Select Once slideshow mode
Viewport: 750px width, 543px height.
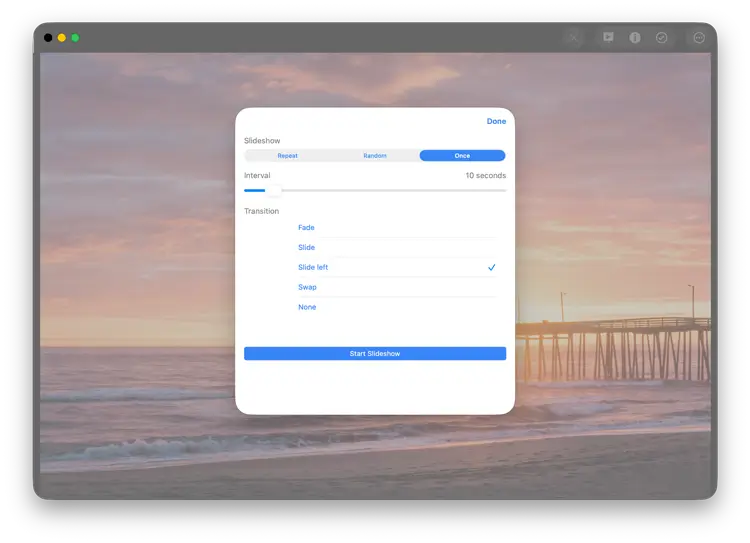pyautogui.click(x=462, y=156)
